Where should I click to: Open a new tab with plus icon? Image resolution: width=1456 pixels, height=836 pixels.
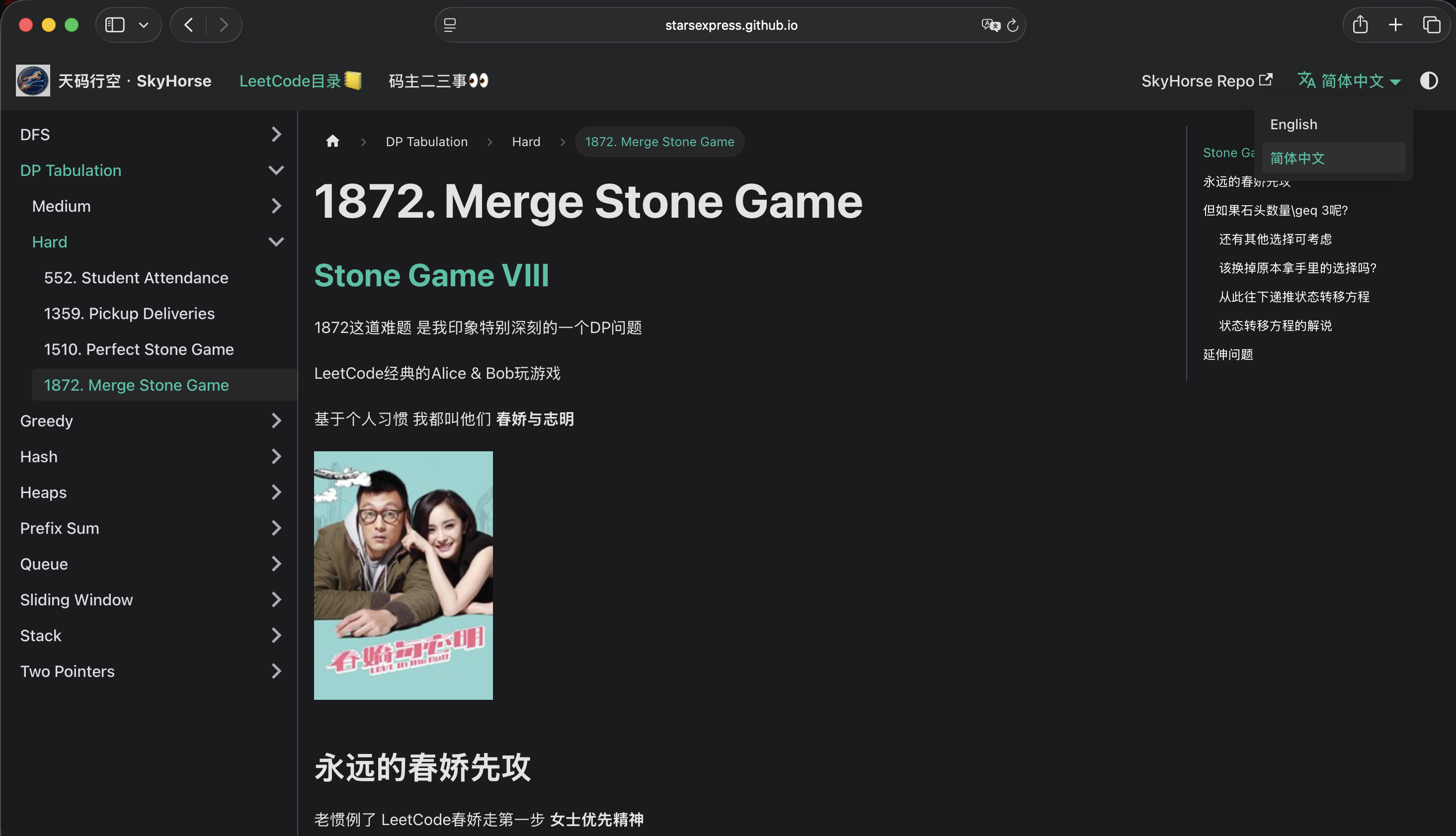[1396, 25]
